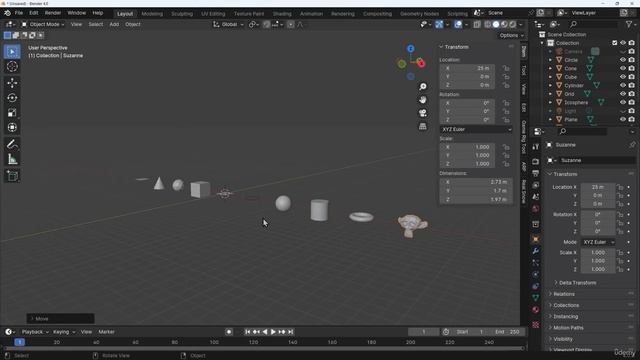Open the Modifiers wrench tab icon
This screenshot has width=640, height=360.
536,251
